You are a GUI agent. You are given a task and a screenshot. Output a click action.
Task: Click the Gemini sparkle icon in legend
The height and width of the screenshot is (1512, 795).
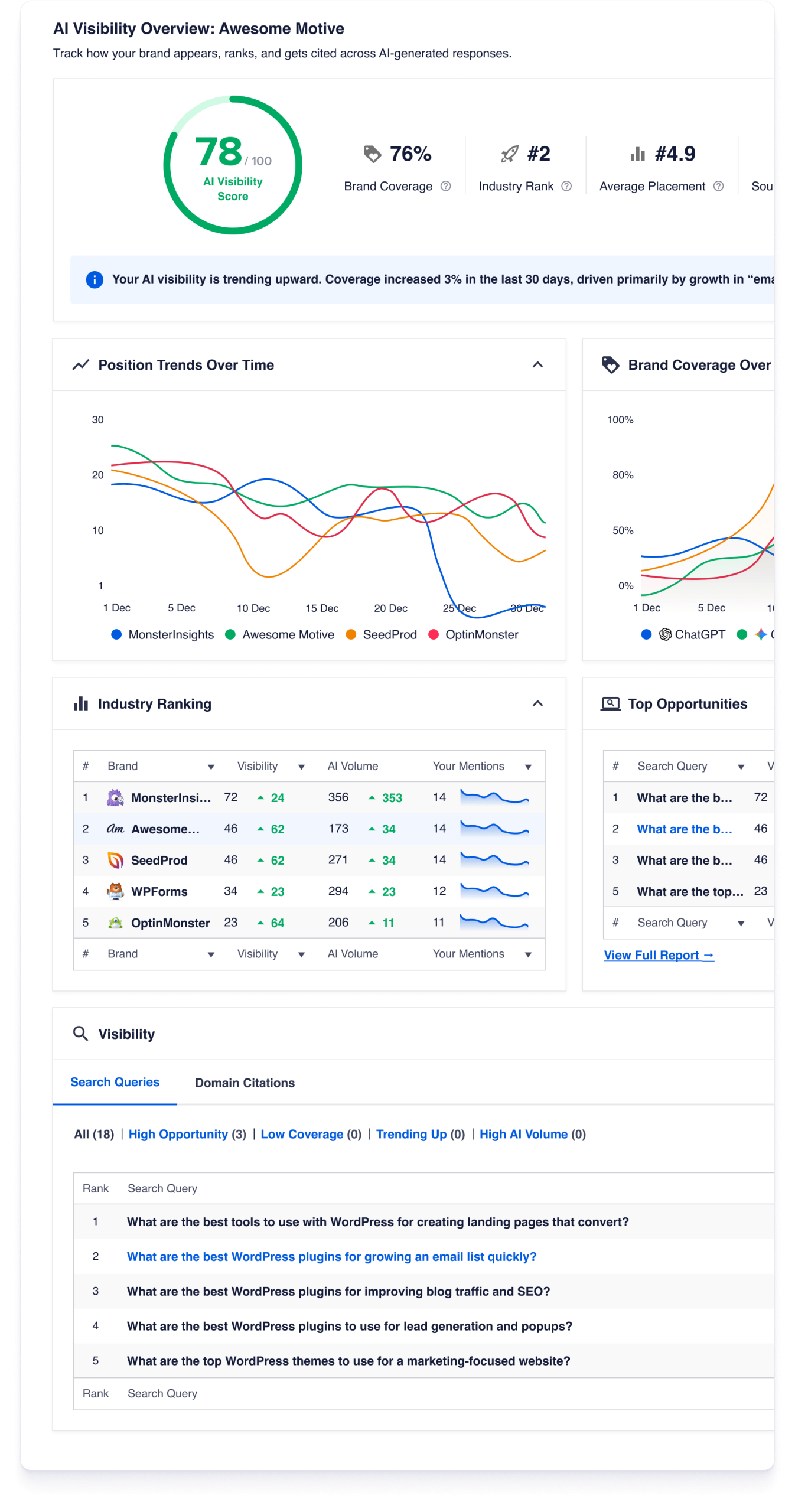761,634
